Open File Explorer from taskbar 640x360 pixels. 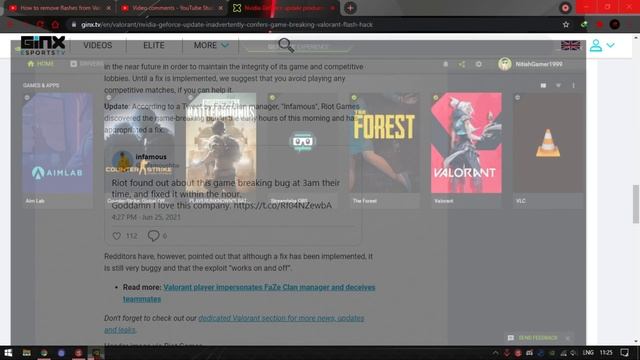click(x=27, y=353)
